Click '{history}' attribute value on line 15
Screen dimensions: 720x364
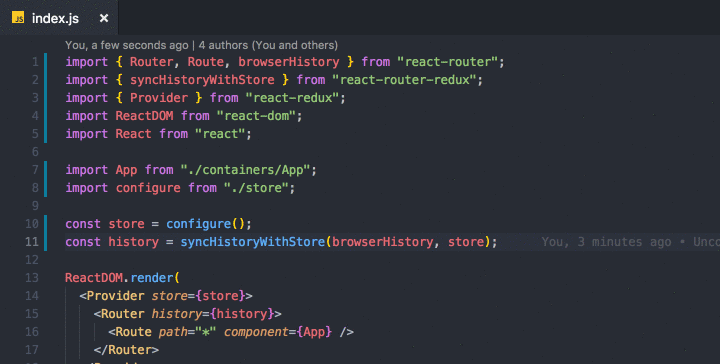[242, 314]
